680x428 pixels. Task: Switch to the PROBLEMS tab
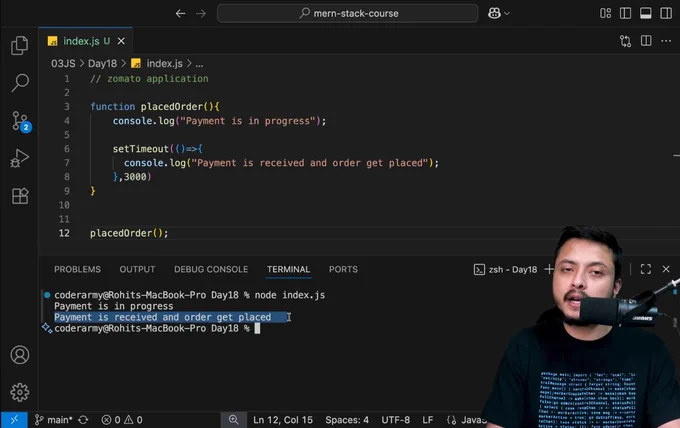click(77, 269)
